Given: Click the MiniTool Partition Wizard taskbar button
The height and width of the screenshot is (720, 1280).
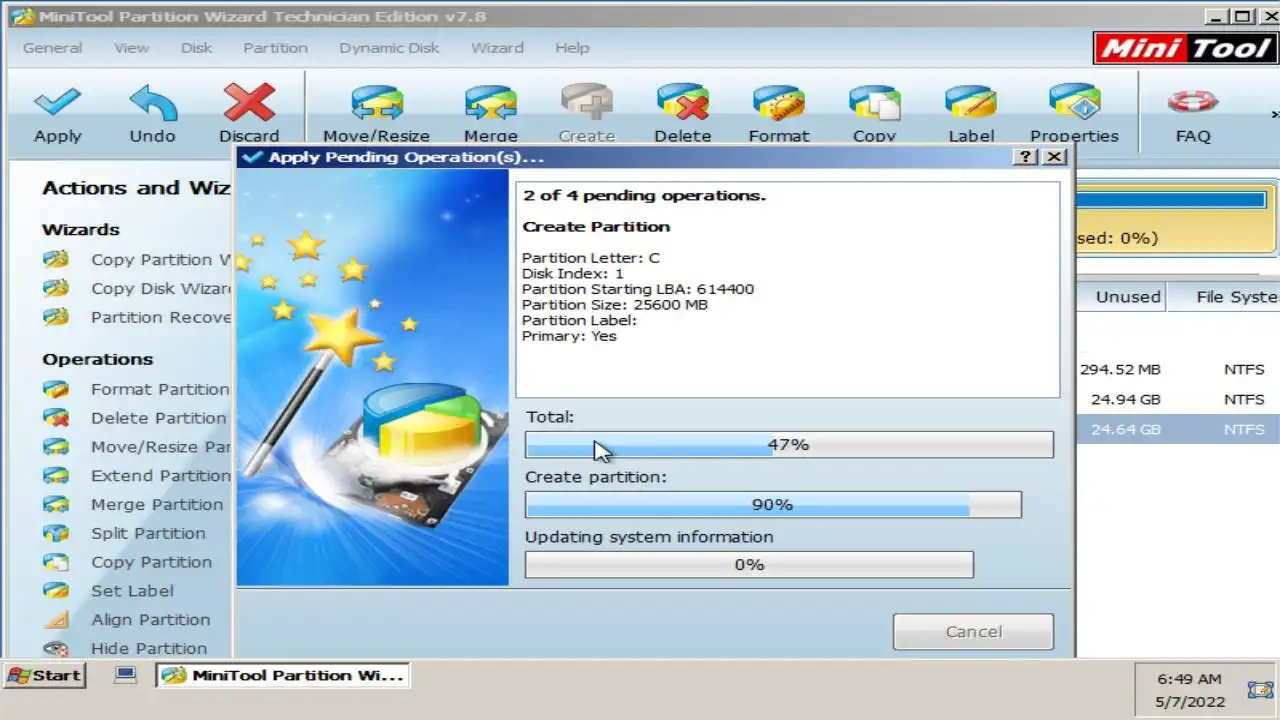Looking at the screenshot, I should pos(283,676).
